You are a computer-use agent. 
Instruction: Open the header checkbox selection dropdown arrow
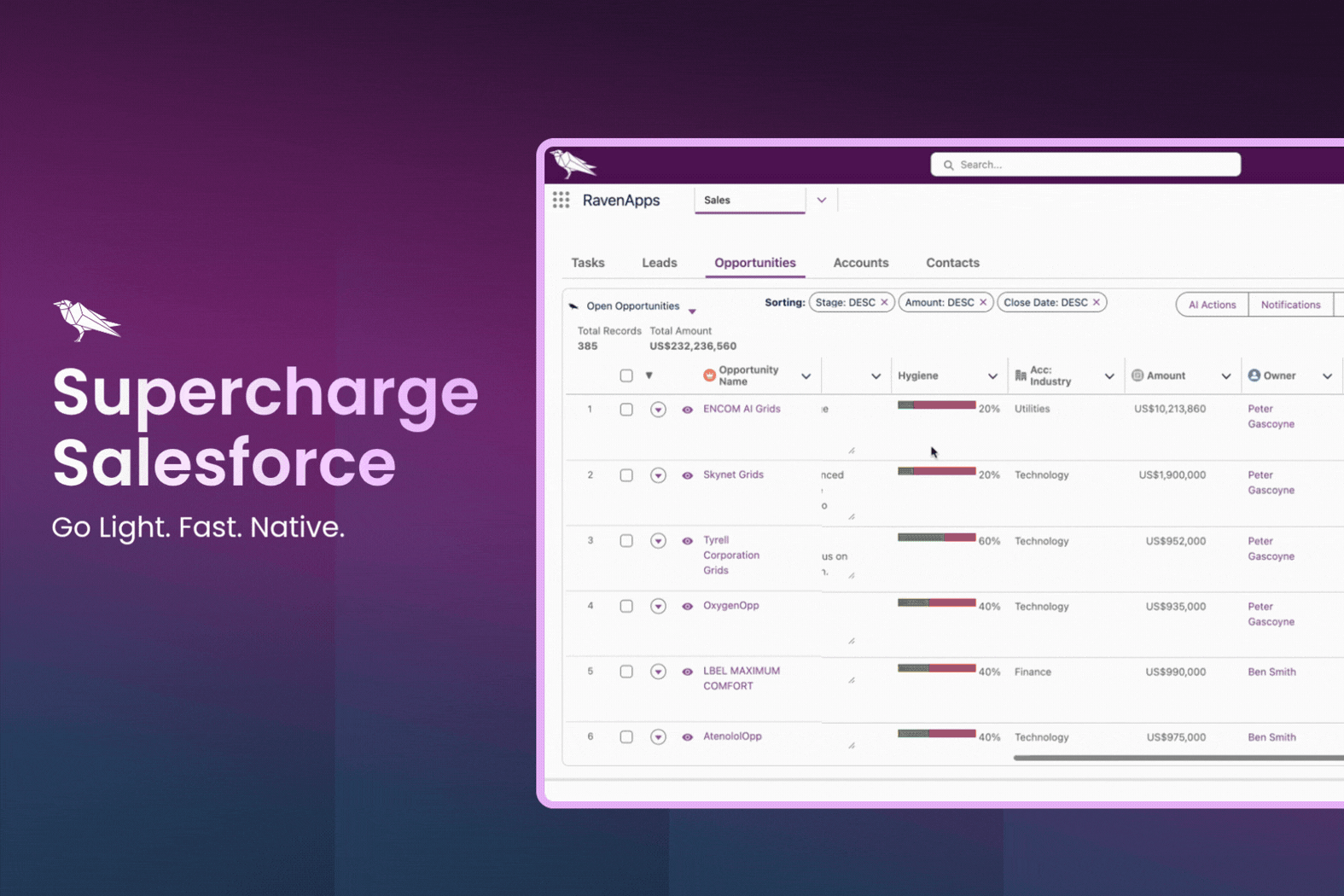(x=649, y=375)
